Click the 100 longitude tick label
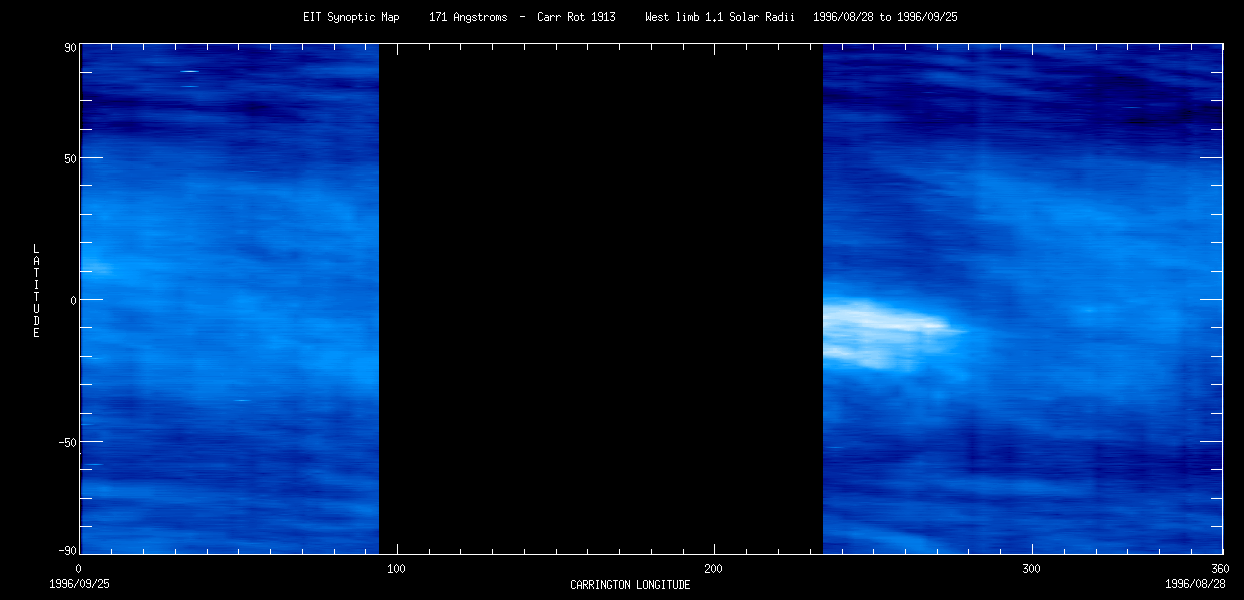The image size is (1244, 600). [x=396, y=569]
